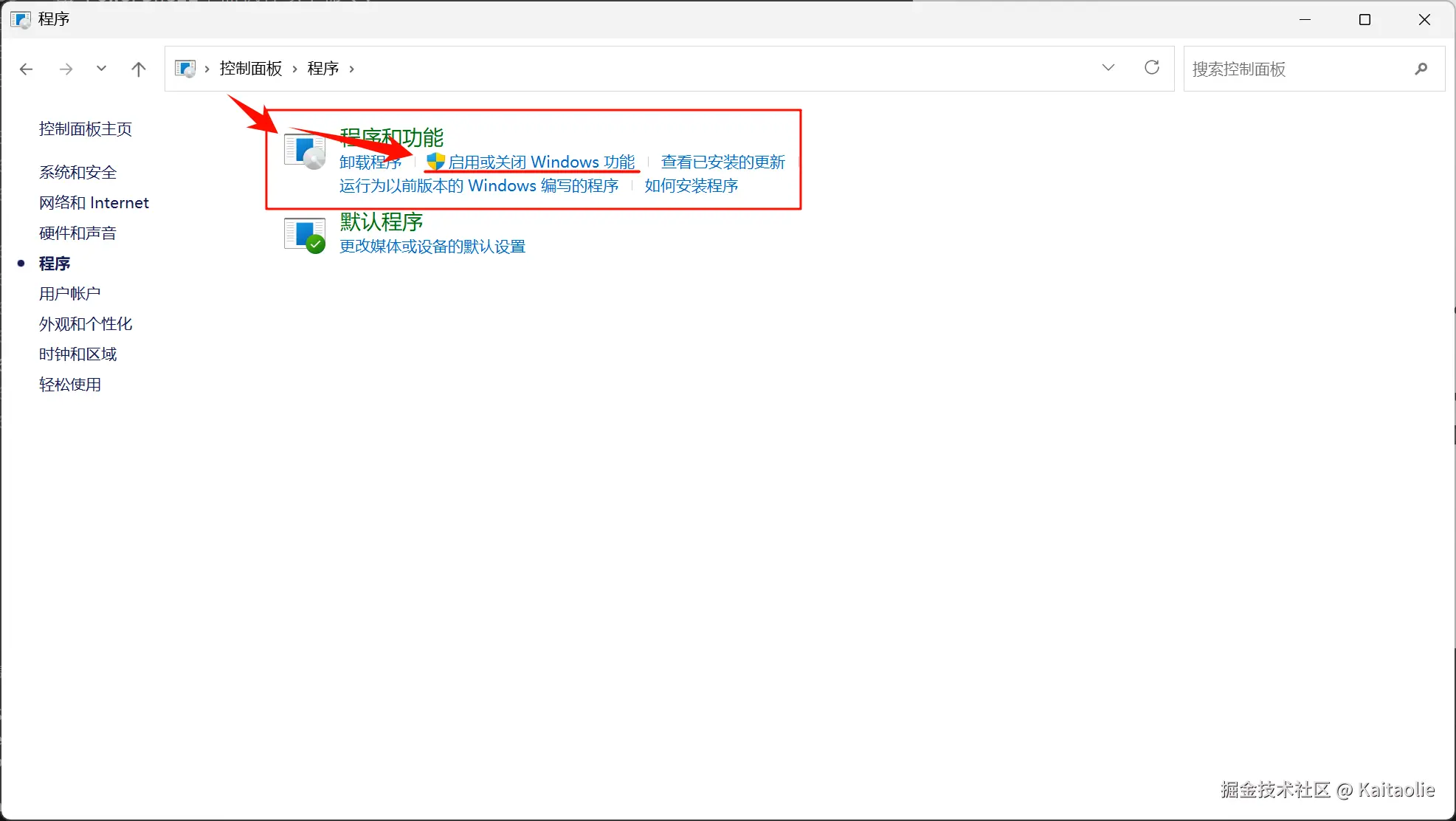The width and height of the screenshot is (1456, 821).
Task: Click the Control Panel icon in address bar
Action: click(x=184, y=69)
